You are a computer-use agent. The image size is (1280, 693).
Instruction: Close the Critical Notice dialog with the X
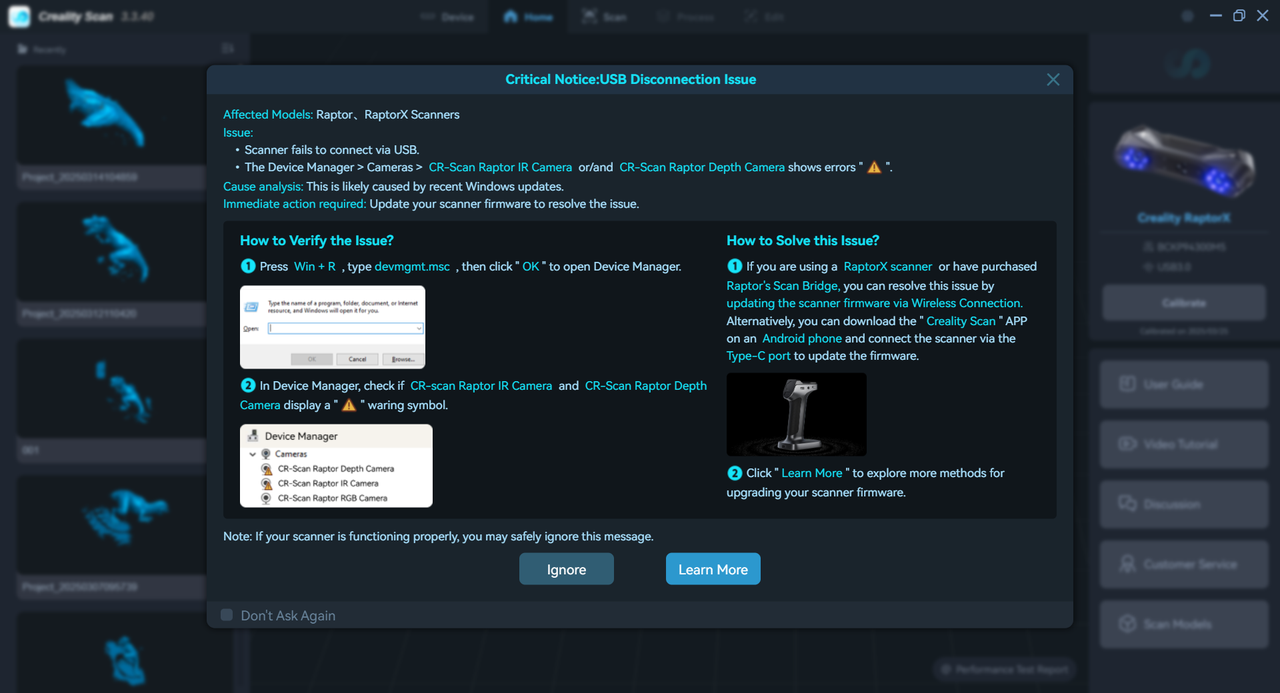coord(1053,80)
